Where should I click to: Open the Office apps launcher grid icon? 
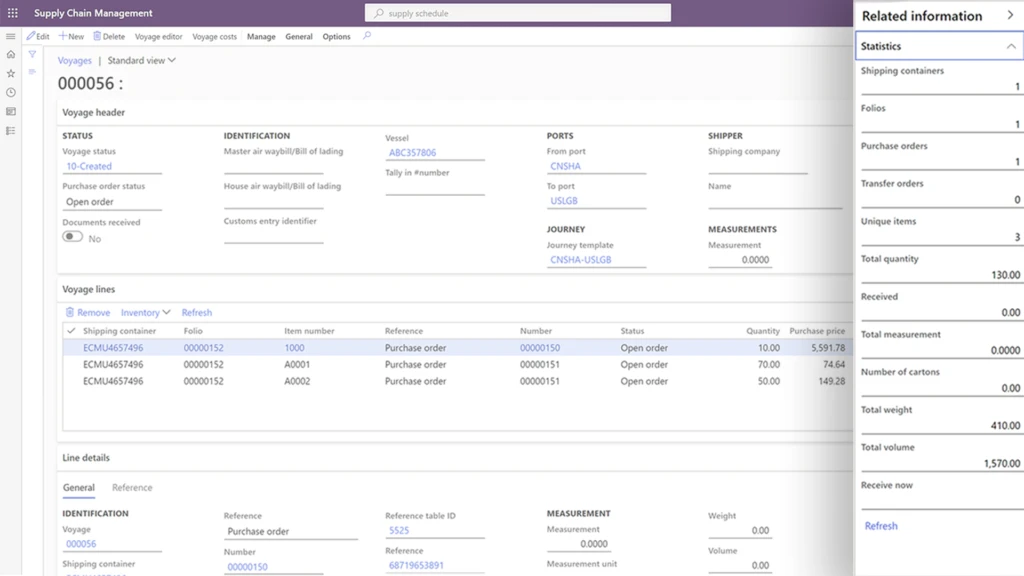(11, 12)
